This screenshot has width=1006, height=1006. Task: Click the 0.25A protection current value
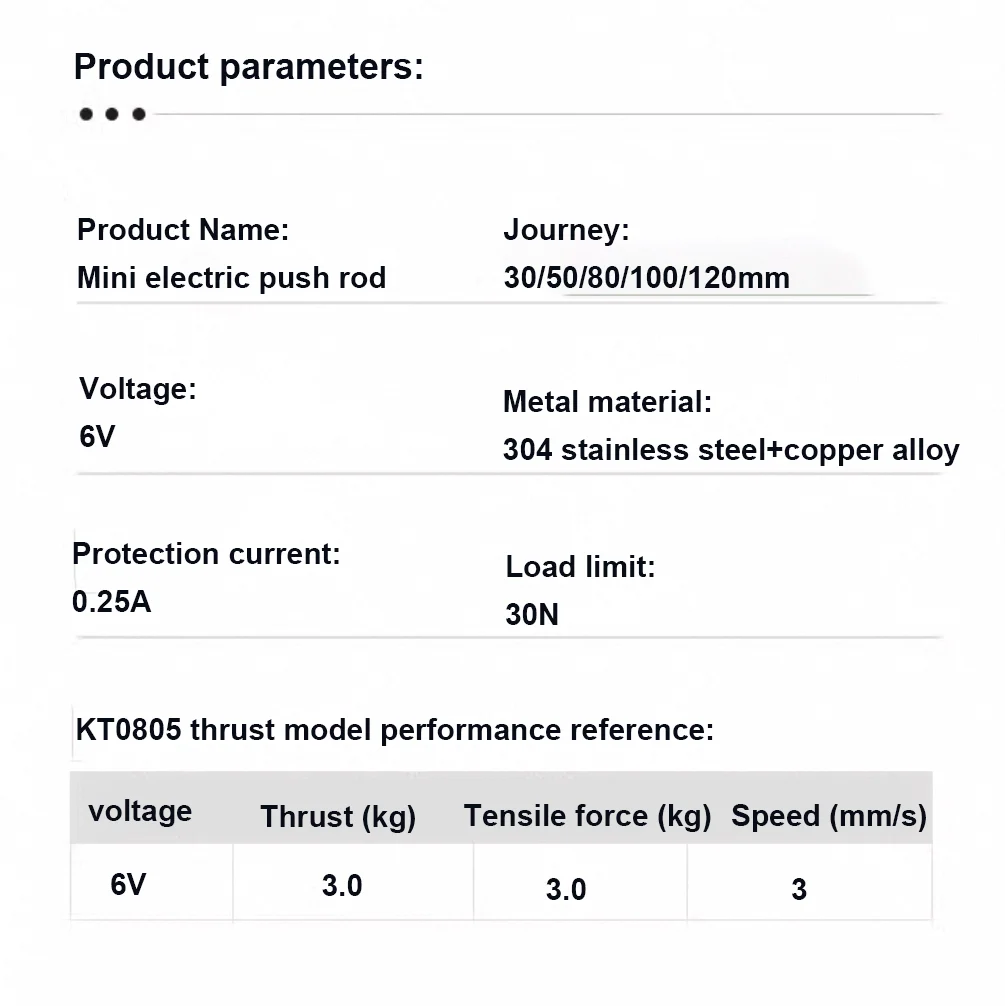[x=112, y=602]
